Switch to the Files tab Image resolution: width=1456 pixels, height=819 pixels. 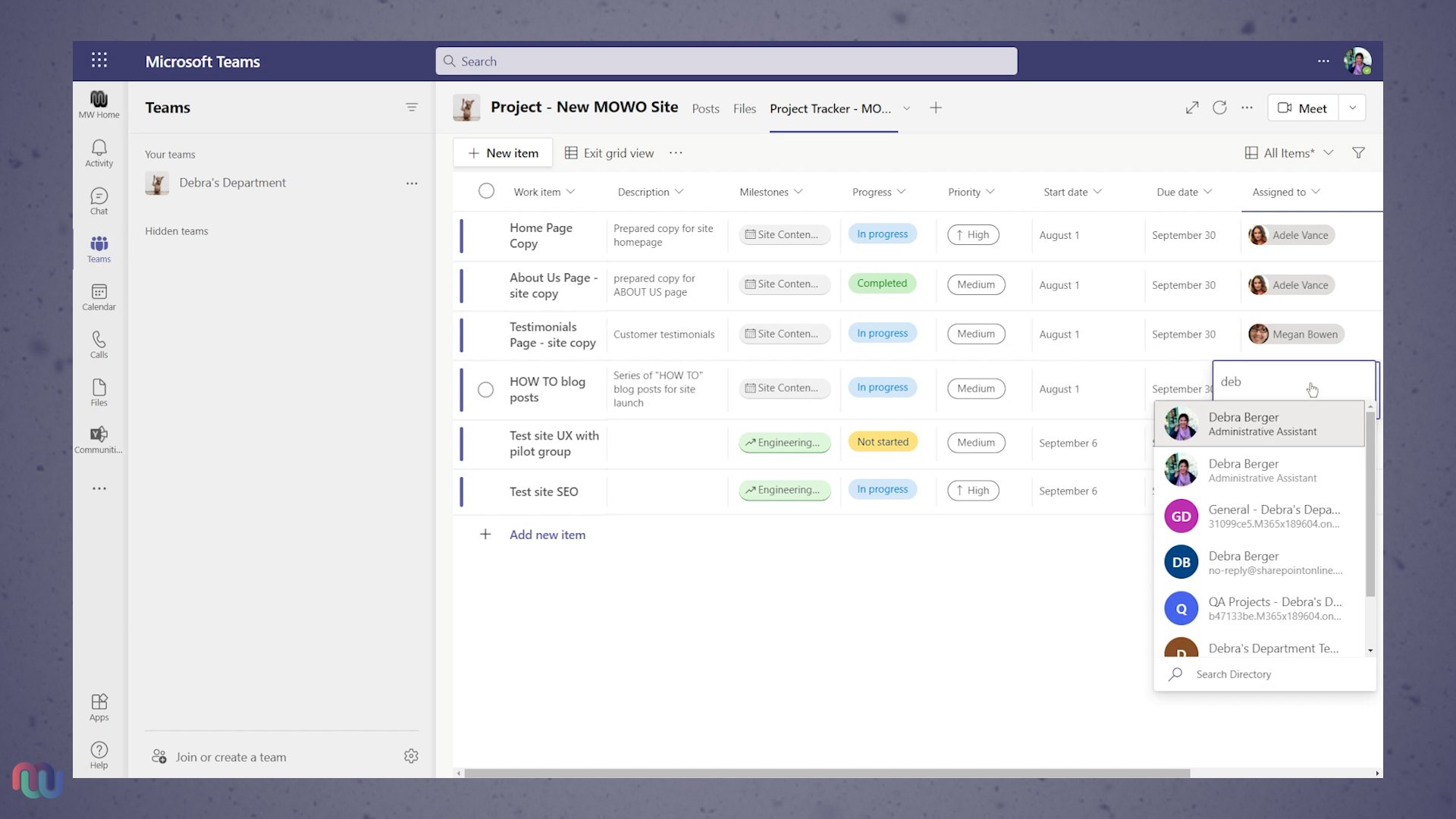(x=745, y=108)
